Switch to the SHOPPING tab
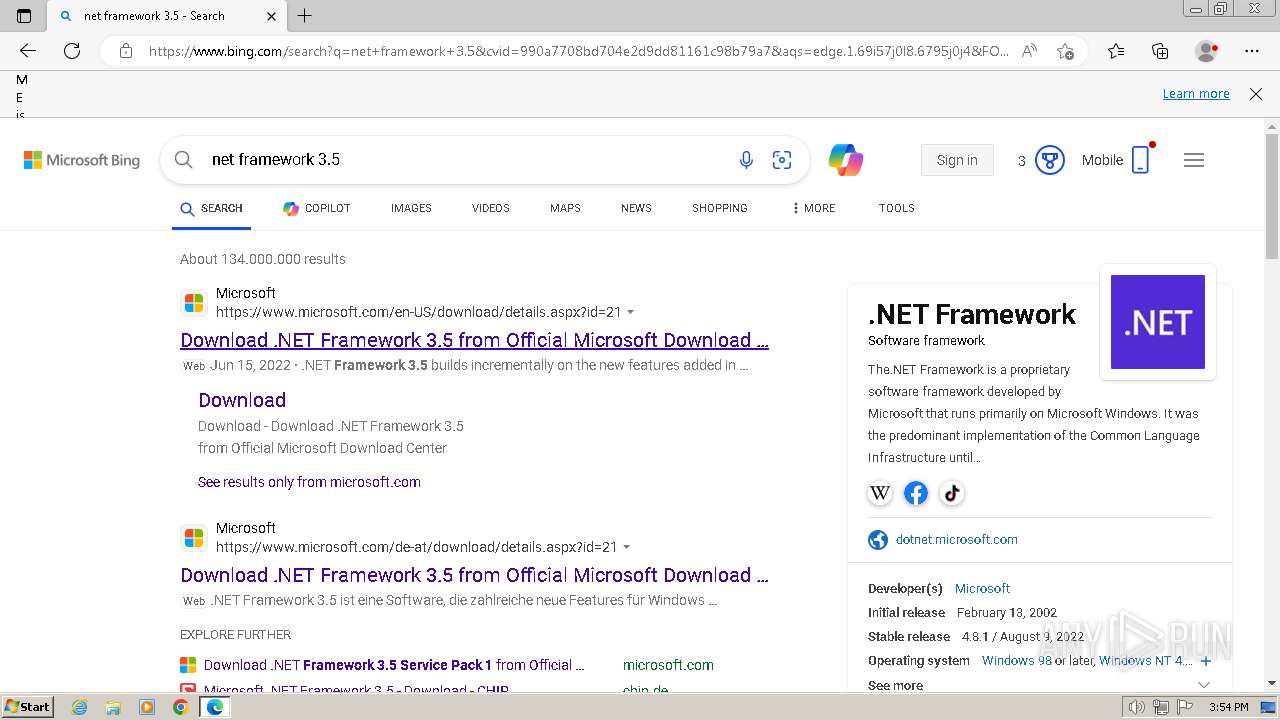 720,208
